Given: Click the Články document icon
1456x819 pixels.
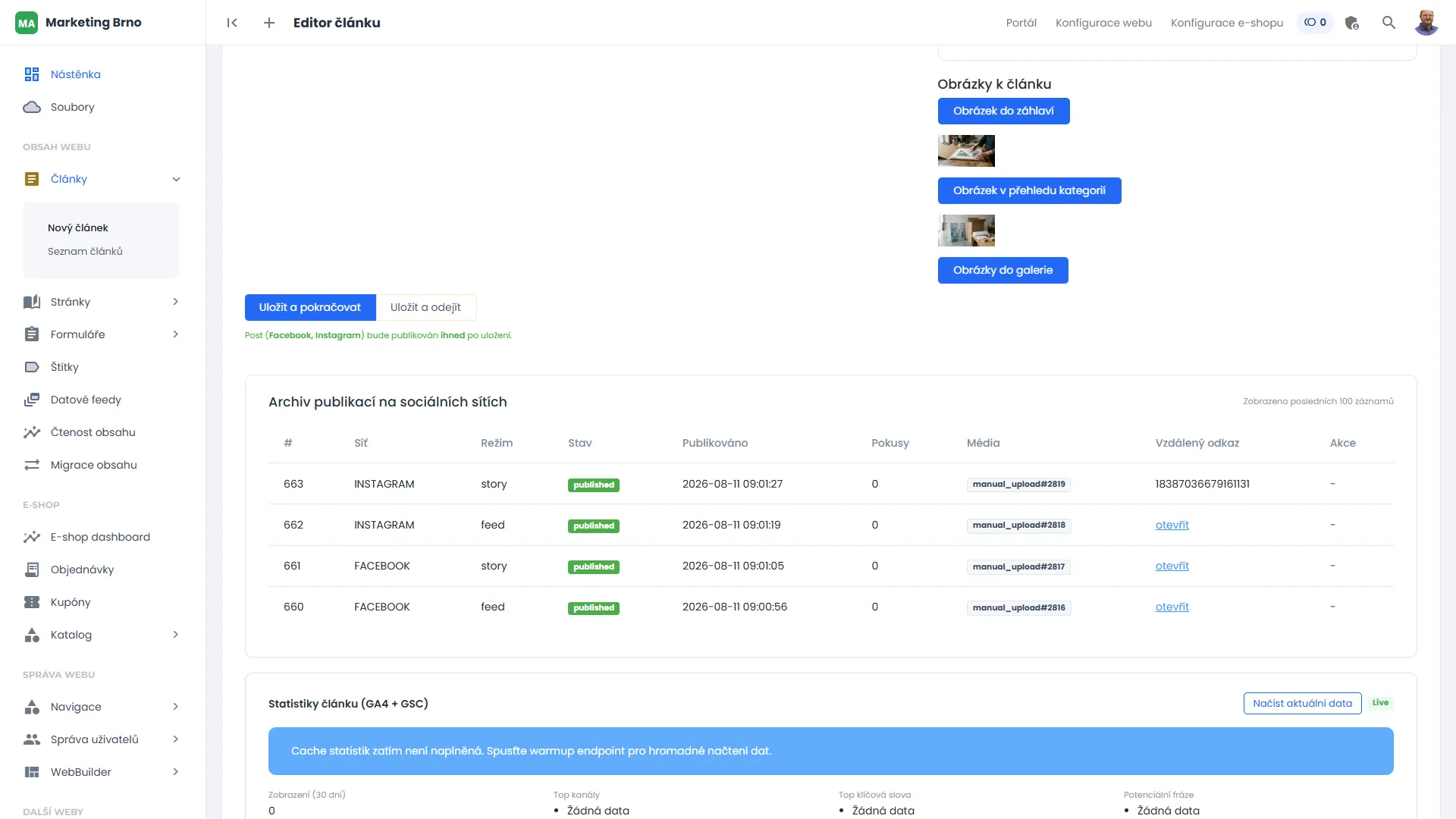Looking at the screenshot, I should coord(32,179).
